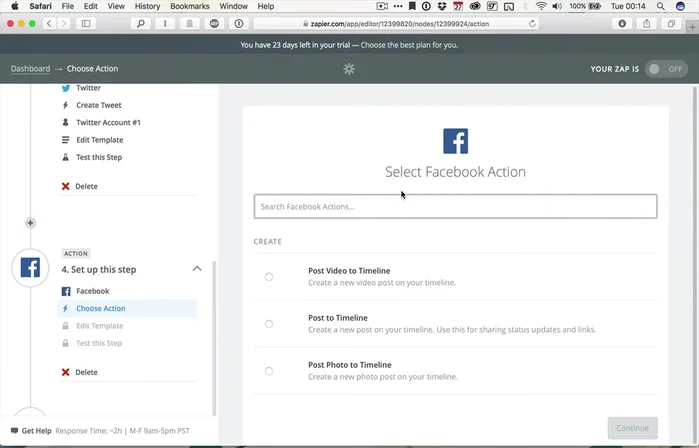
Task: Open the History menu
Action: (x=147, y=6)
